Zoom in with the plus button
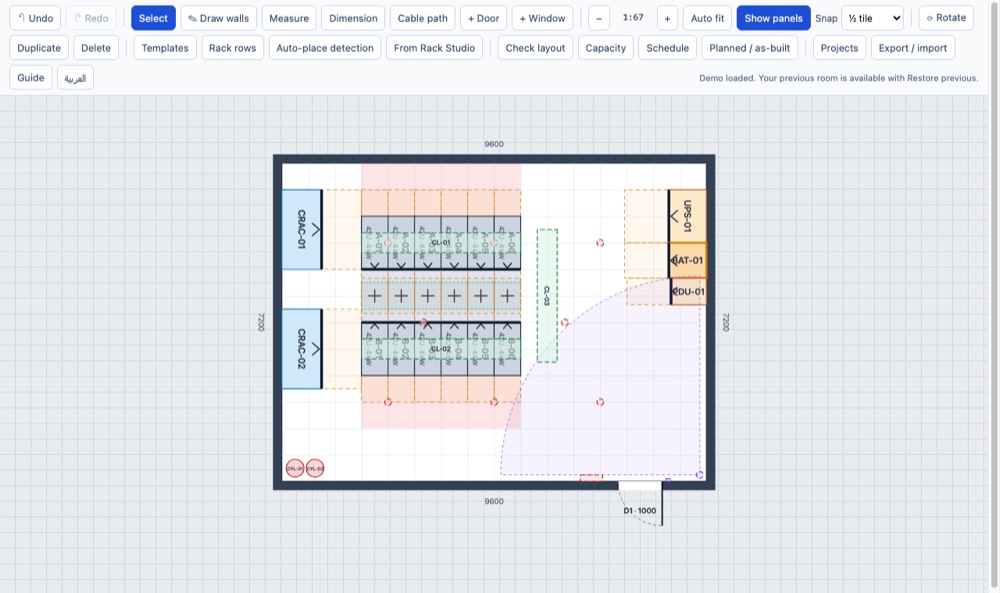 pos(667,18)
